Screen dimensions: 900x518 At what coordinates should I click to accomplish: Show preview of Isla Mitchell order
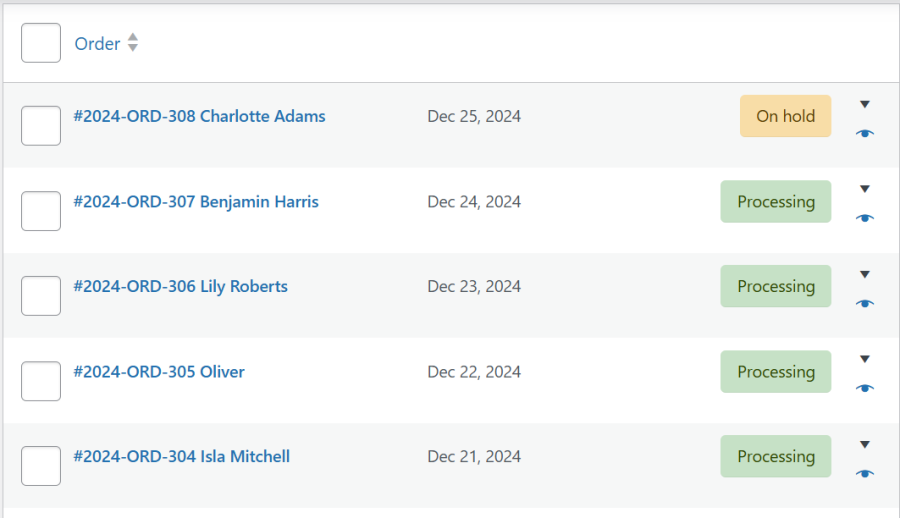point(865,473)
